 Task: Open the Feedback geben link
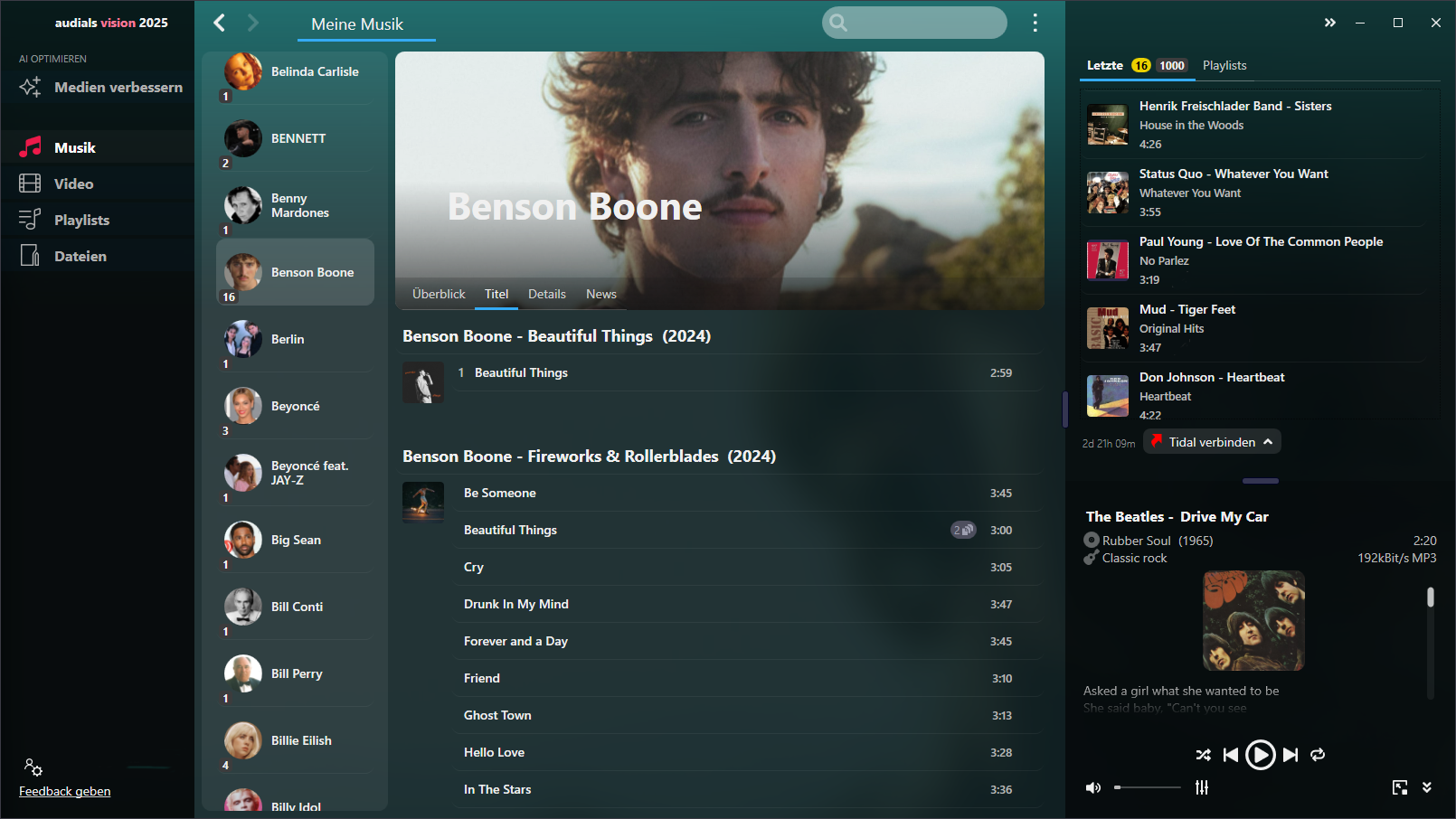click(x=65, y=791)
